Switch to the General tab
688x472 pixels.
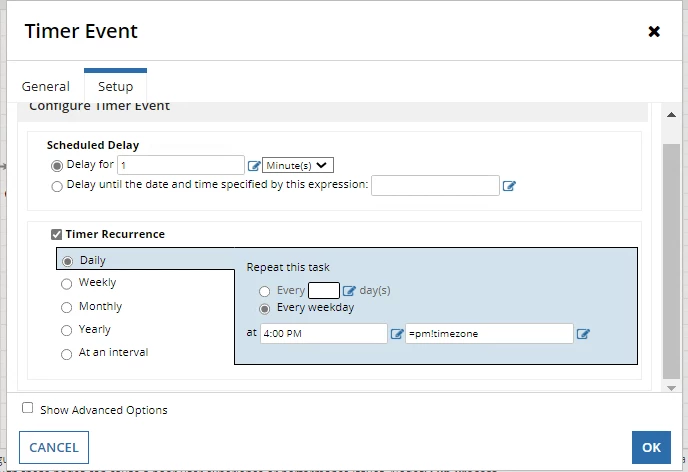[x=46, y=86]
